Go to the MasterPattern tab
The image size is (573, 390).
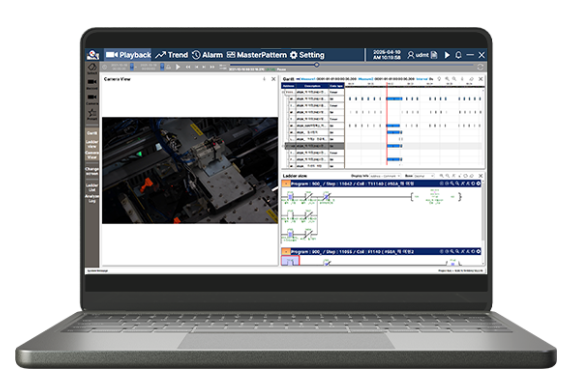click(x=257, y=55)
